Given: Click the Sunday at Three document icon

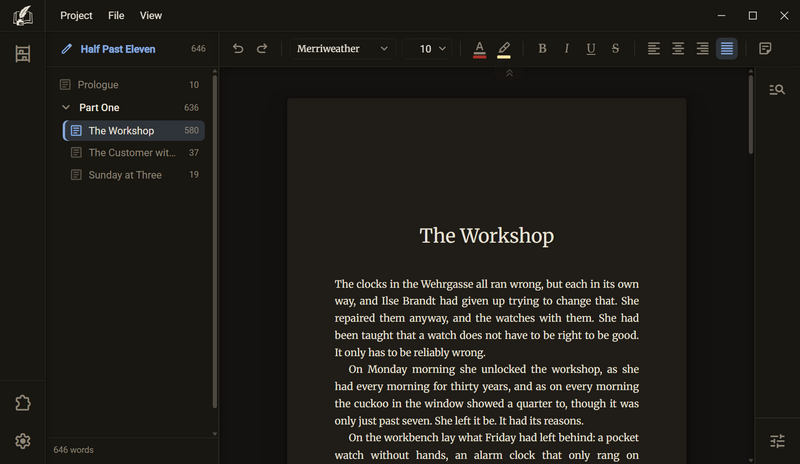Looking at the screenshot, I should [x=76, y=175].
